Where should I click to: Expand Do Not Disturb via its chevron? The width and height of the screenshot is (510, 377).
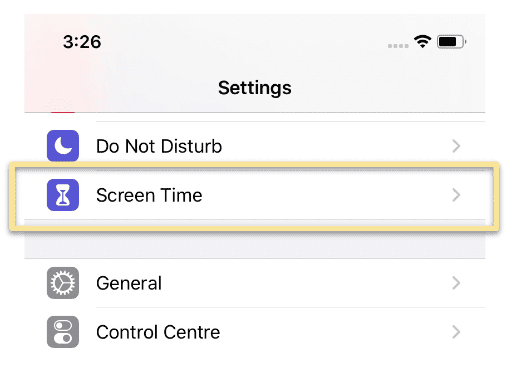pos(456,146)
